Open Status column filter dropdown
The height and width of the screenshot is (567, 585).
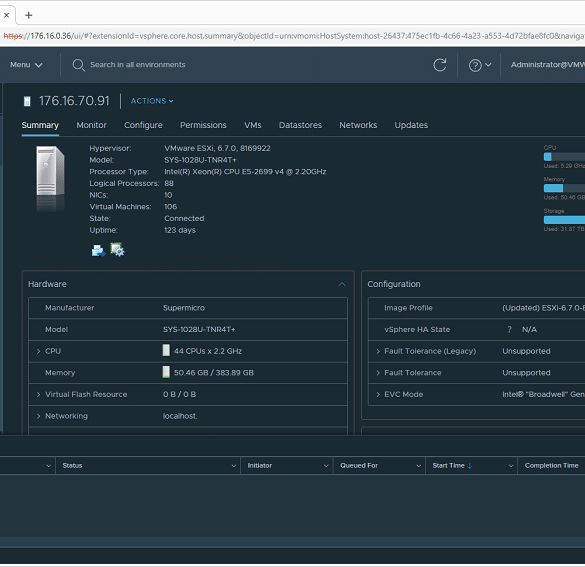click(234, 466)
